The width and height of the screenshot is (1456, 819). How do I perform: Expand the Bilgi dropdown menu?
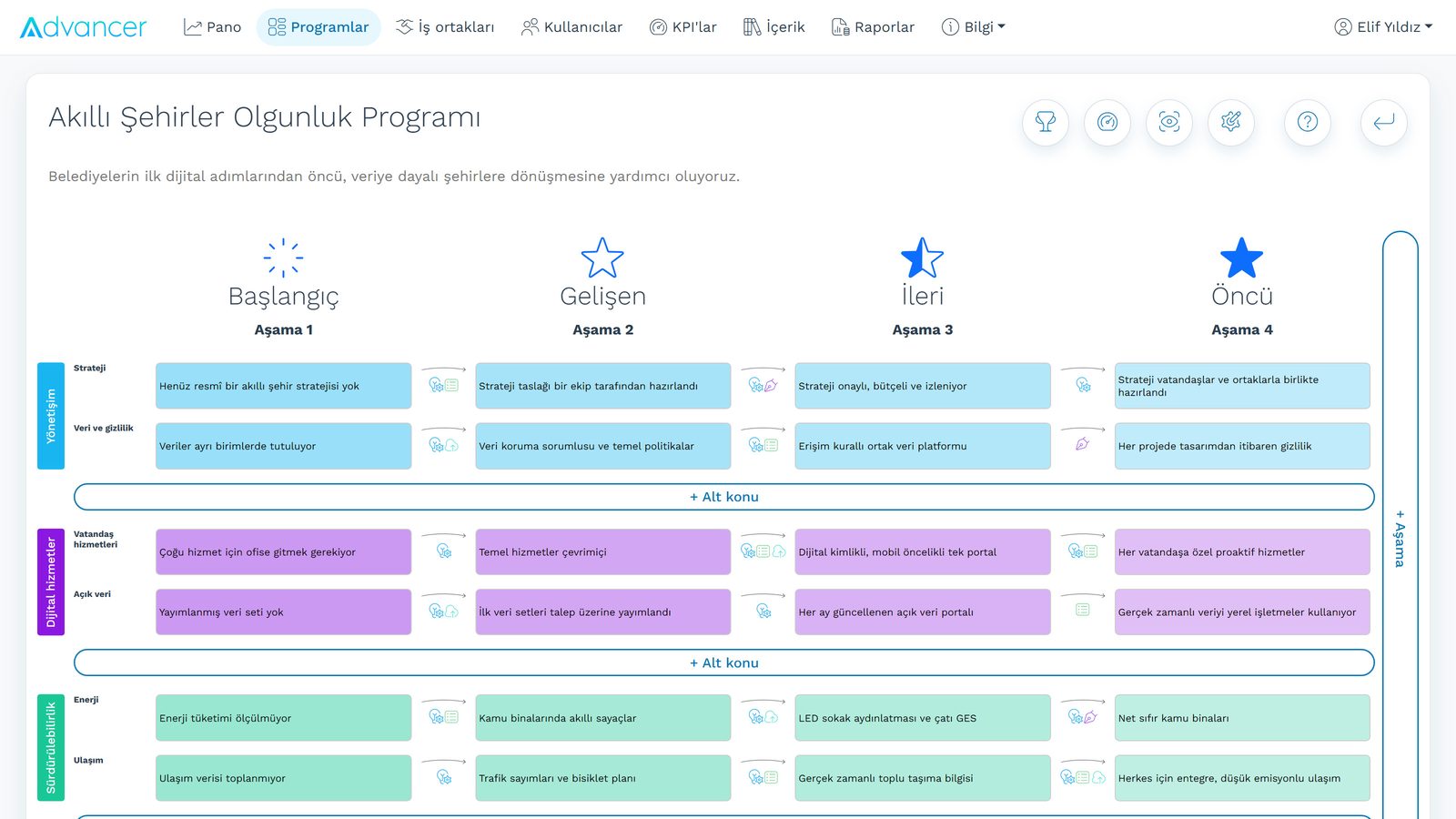tap(974, 27)
